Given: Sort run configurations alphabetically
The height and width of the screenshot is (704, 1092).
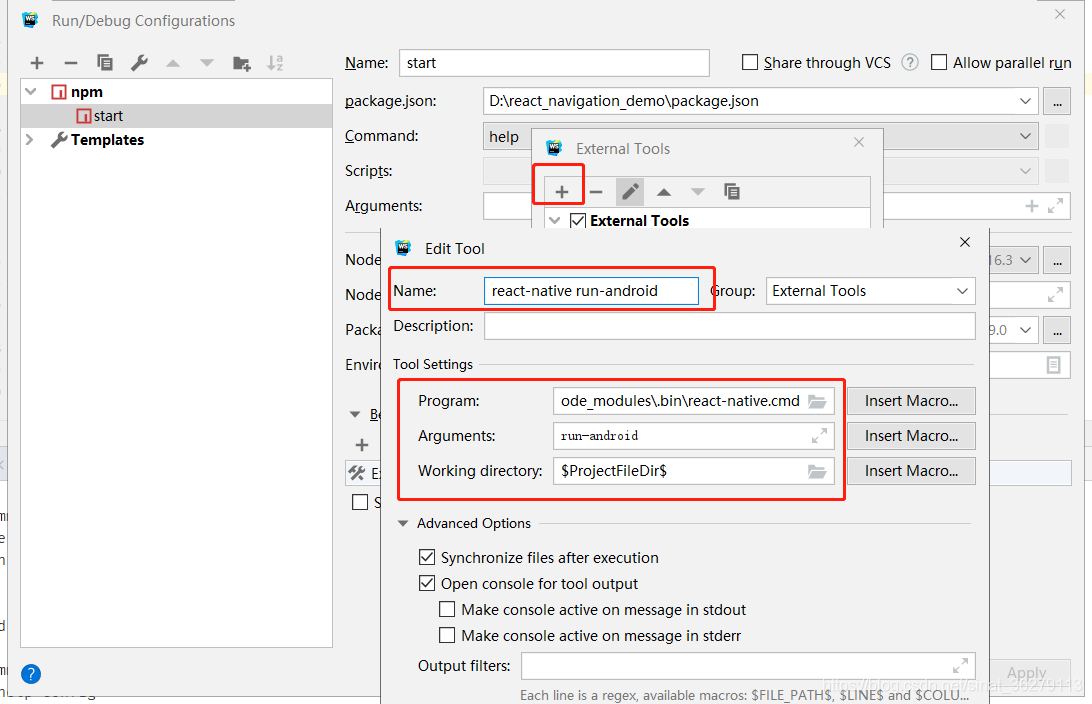Looking at the screenshot, I should pyautogui.click(x=274, y=62).
